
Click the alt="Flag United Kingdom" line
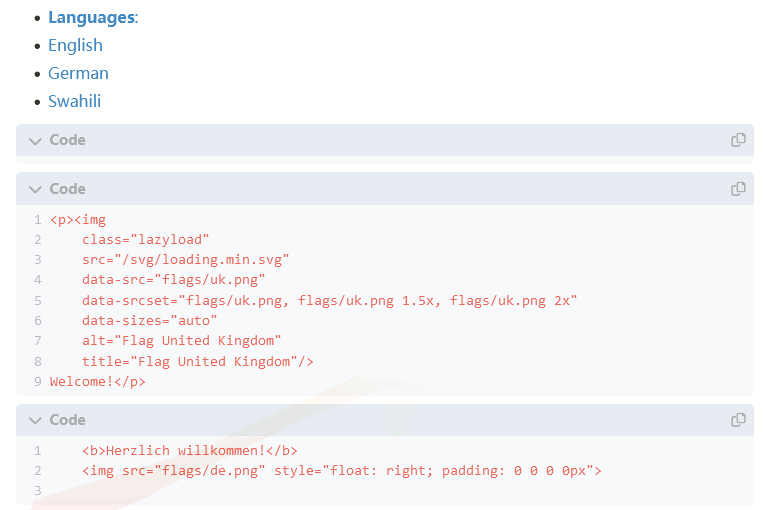[181, 341]
